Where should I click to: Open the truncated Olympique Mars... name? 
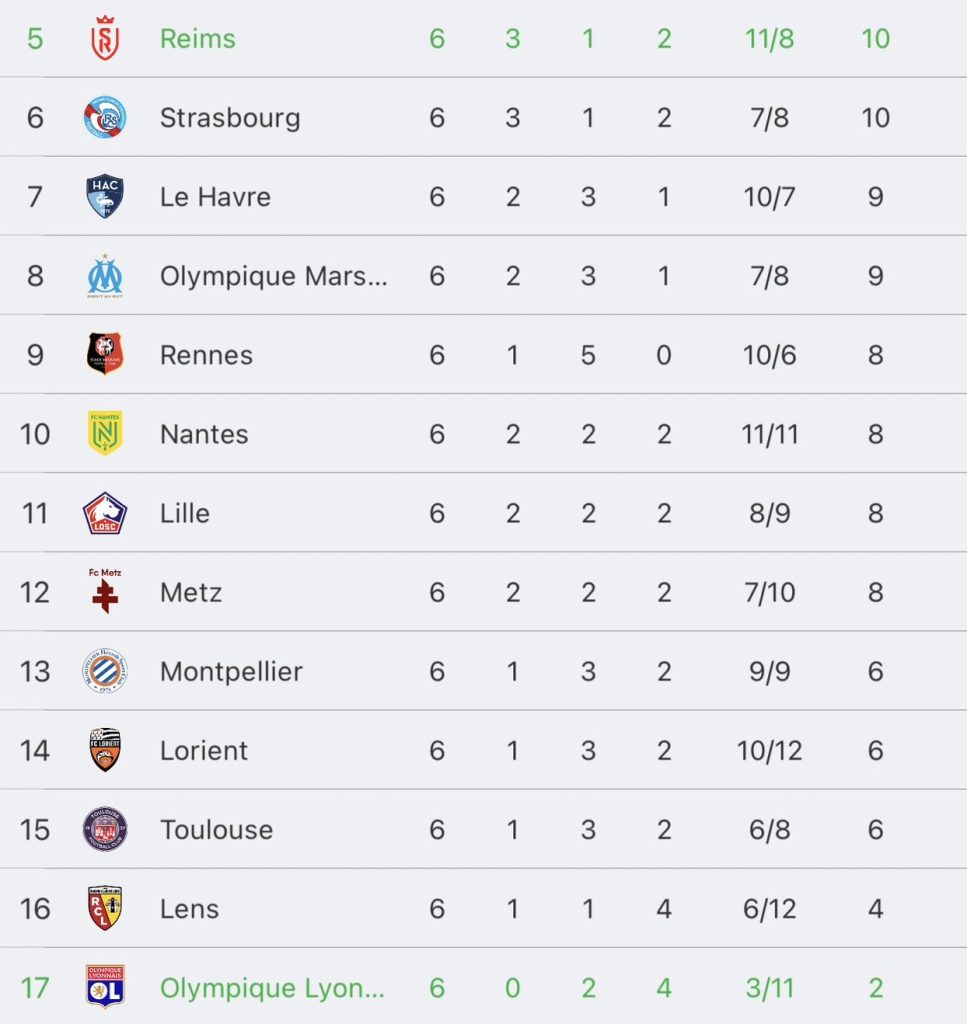point(273,276)
